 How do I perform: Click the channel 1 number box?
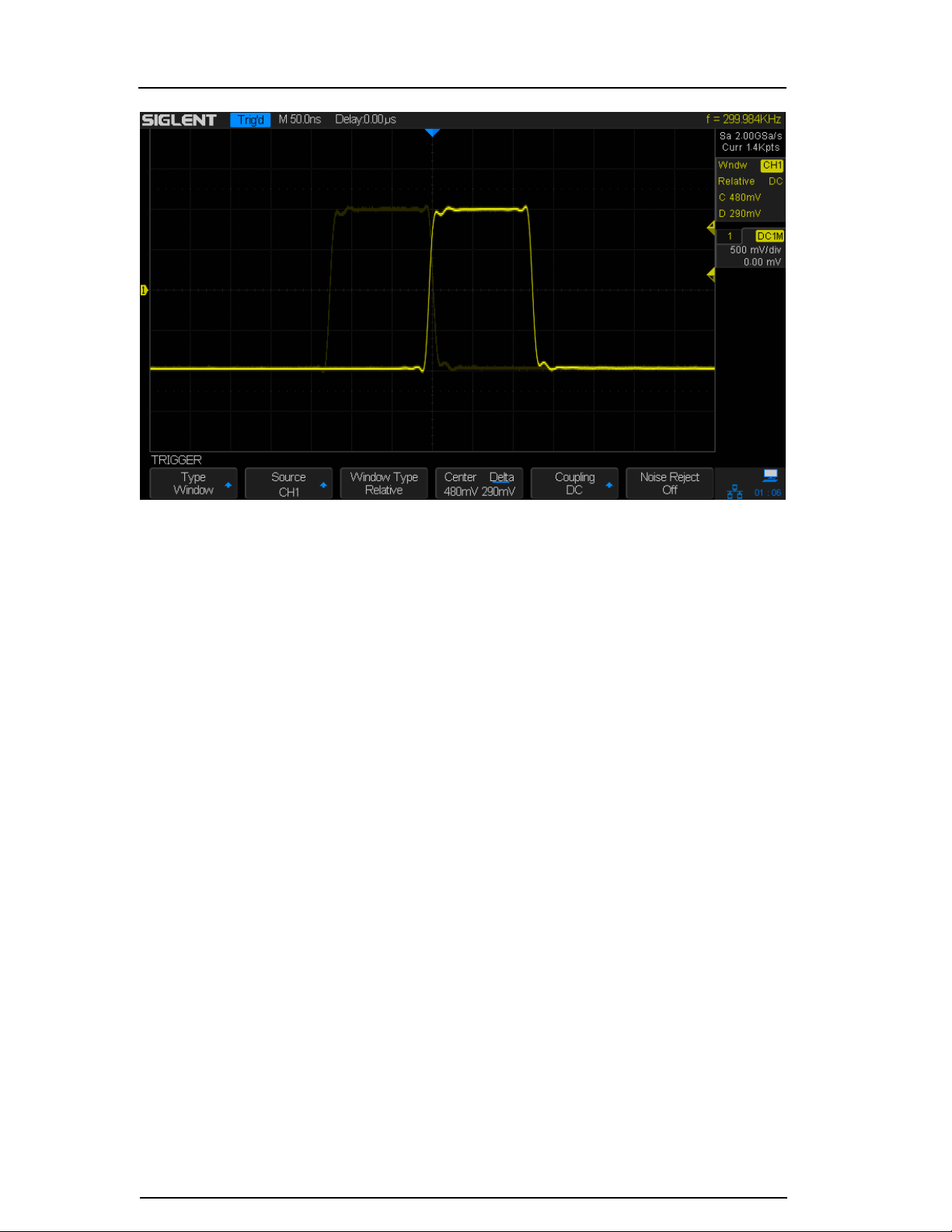[x=729, y=236]
